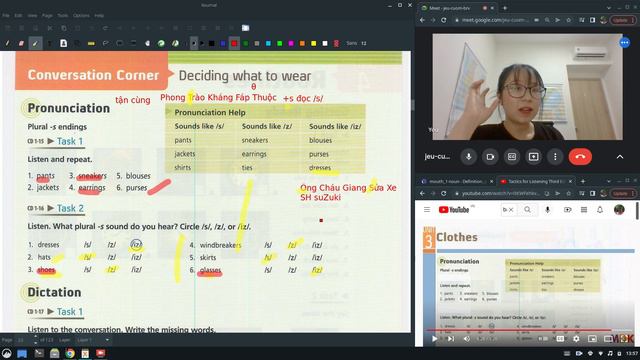The width and height of the screenshot is (640, 360).
Task: Open the Tools menu in Xournal
Action: [62, 16]
